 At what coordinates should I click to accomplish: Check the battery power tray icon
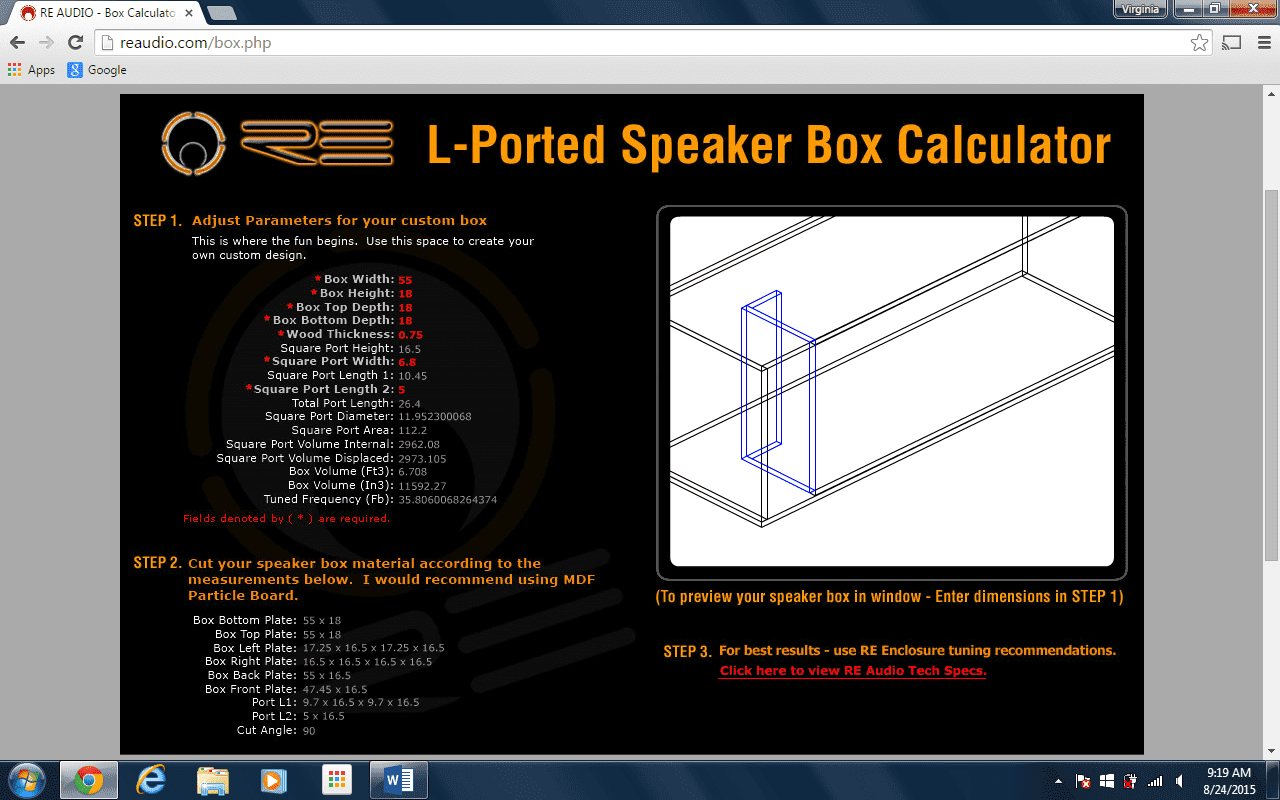click(x=1130, y=781)
